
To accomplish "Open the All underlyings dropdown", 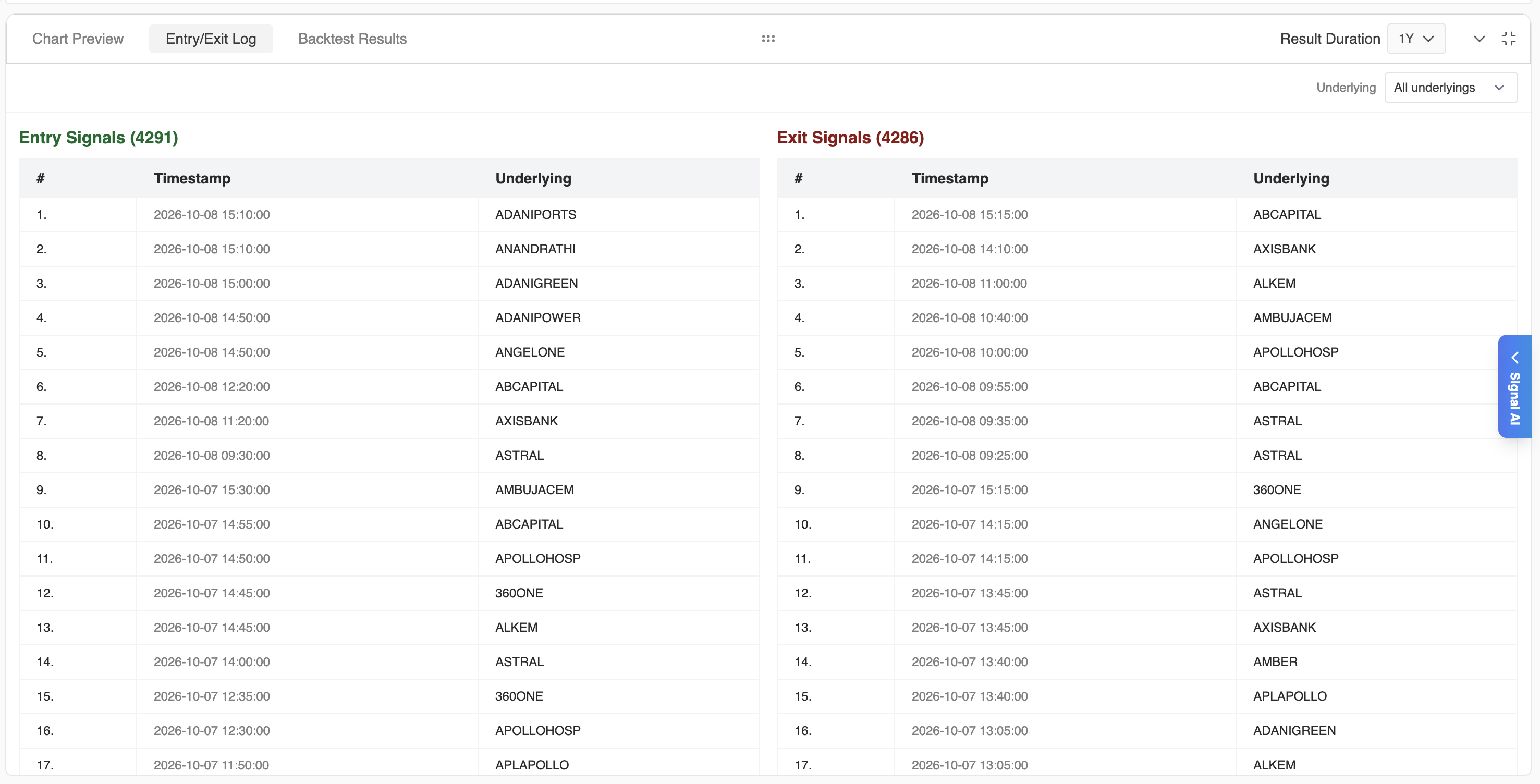I will coord(1450,87).
